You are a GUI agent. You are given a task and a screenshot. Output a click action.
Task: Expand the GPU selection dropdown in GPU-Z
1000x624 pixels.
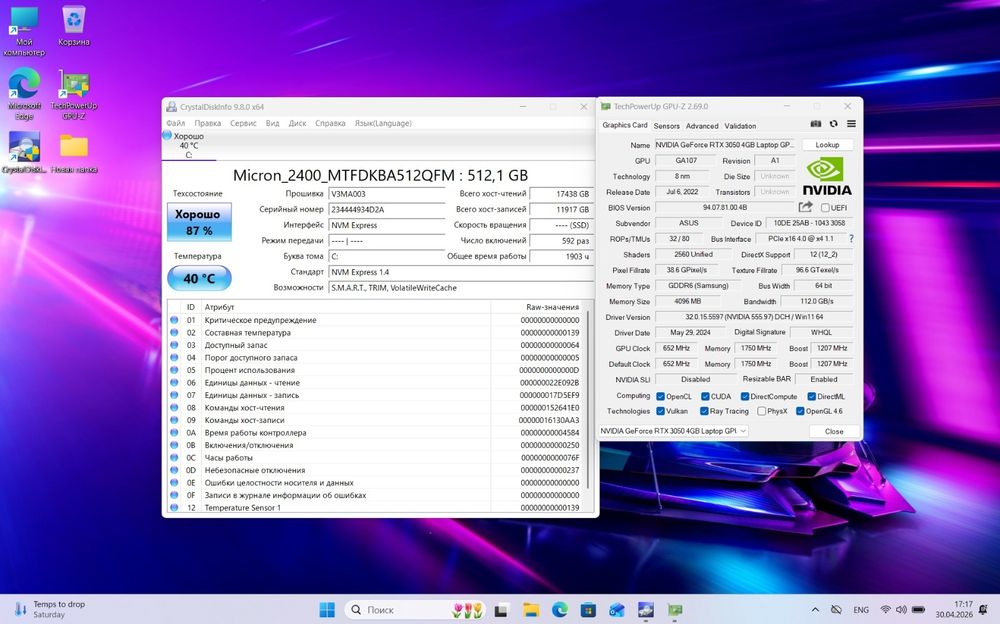point(673,431)
